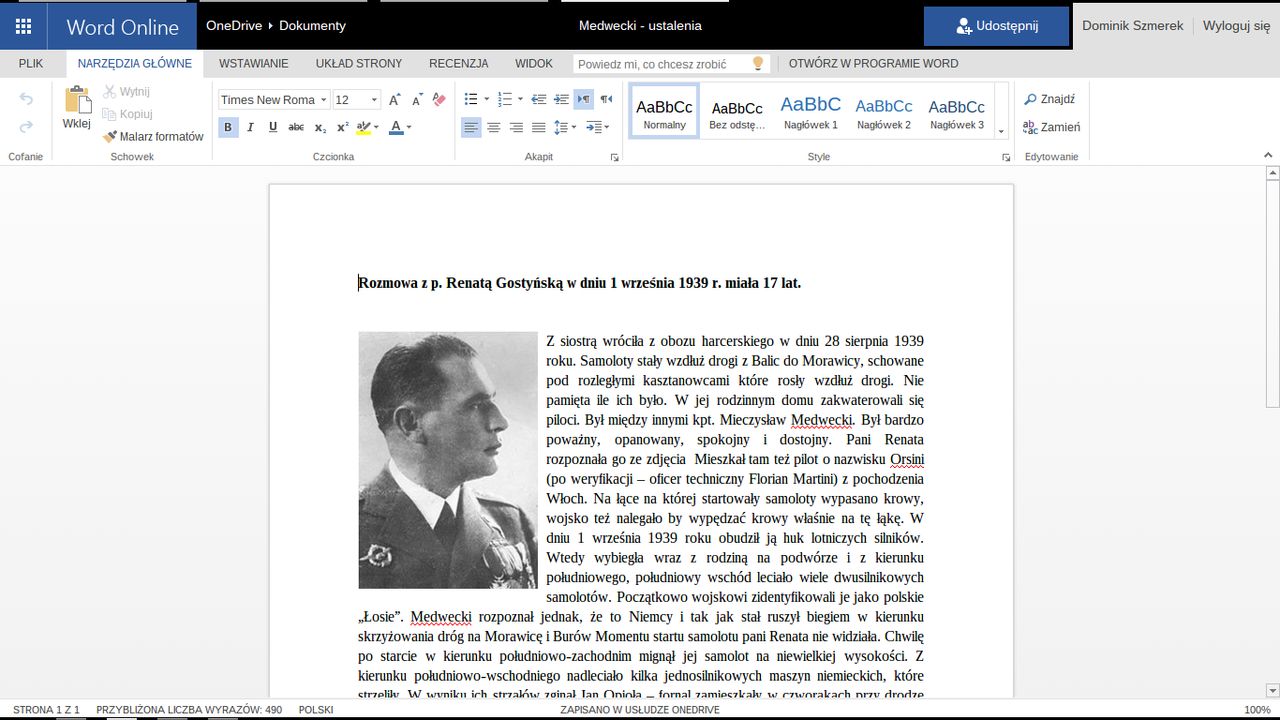Click Wyloguj się sign out

point(1236,26)
